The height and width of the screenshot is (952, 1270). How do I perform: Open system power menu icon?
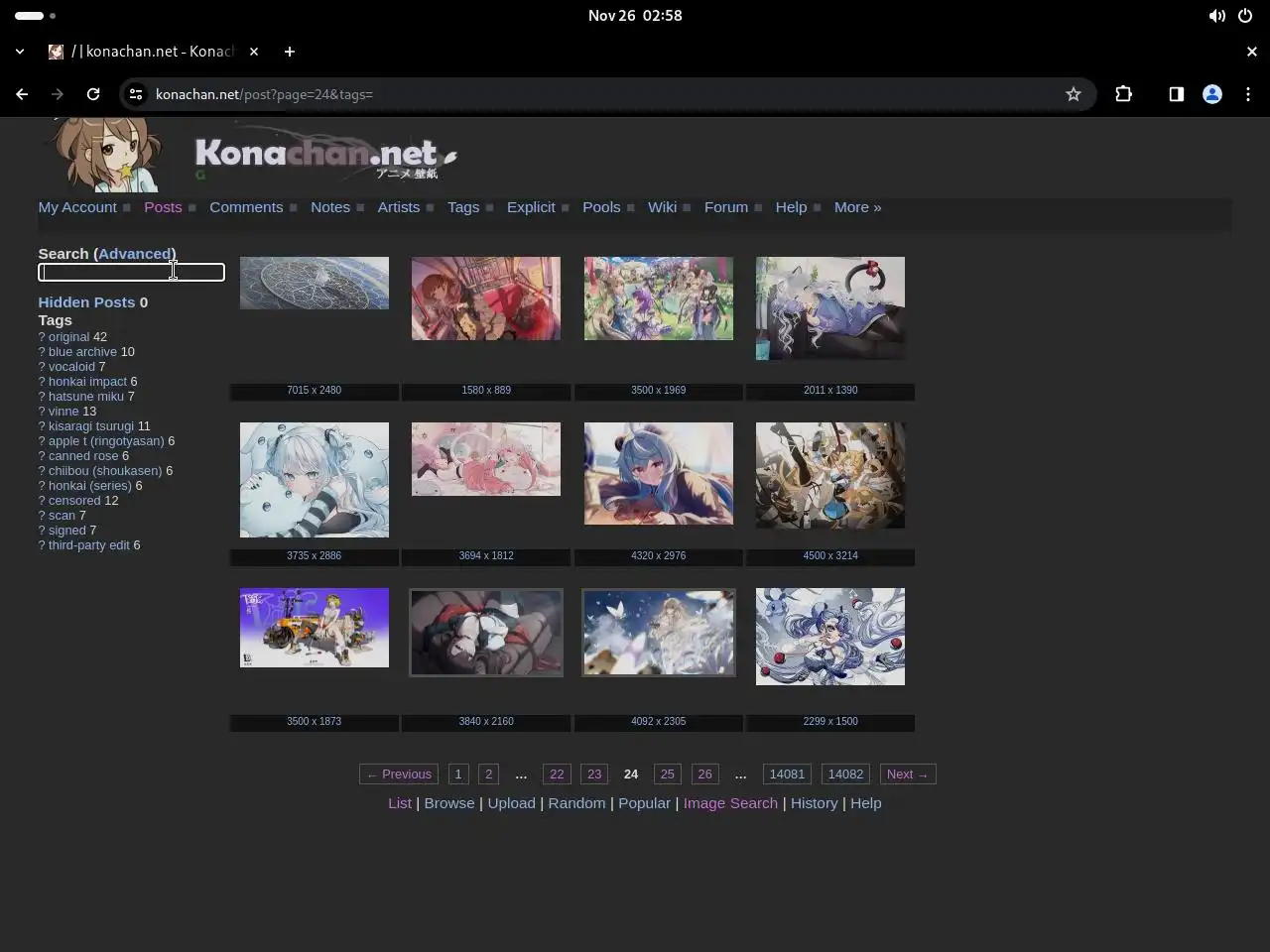point(1244,16)
